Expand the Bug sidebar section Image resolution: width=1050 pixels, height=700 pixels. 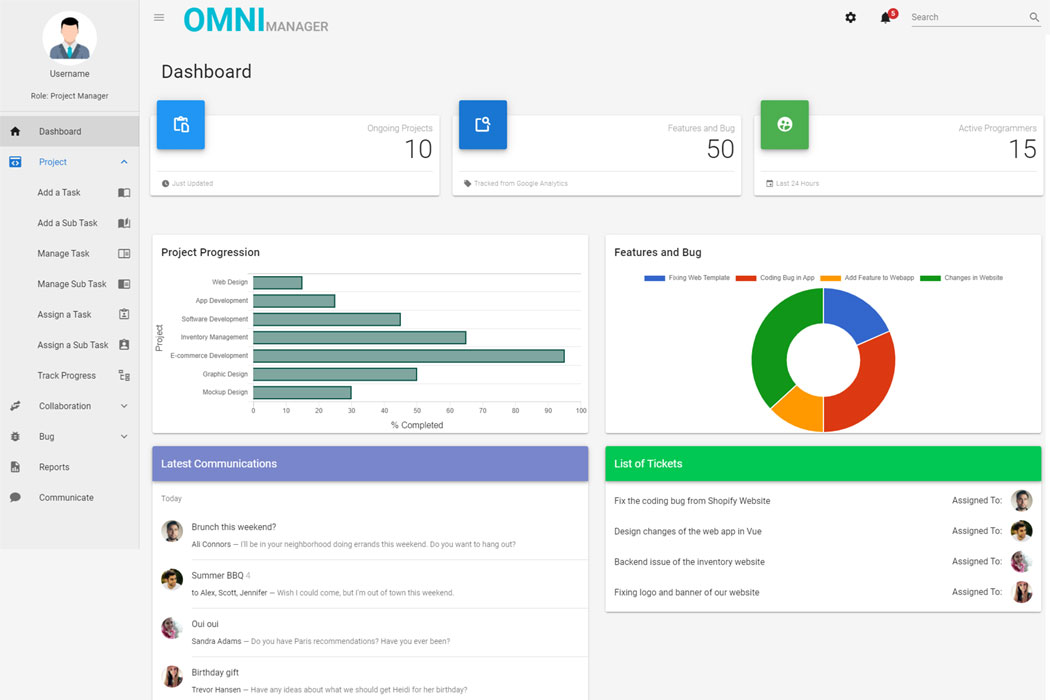click(x=124, y=437)
